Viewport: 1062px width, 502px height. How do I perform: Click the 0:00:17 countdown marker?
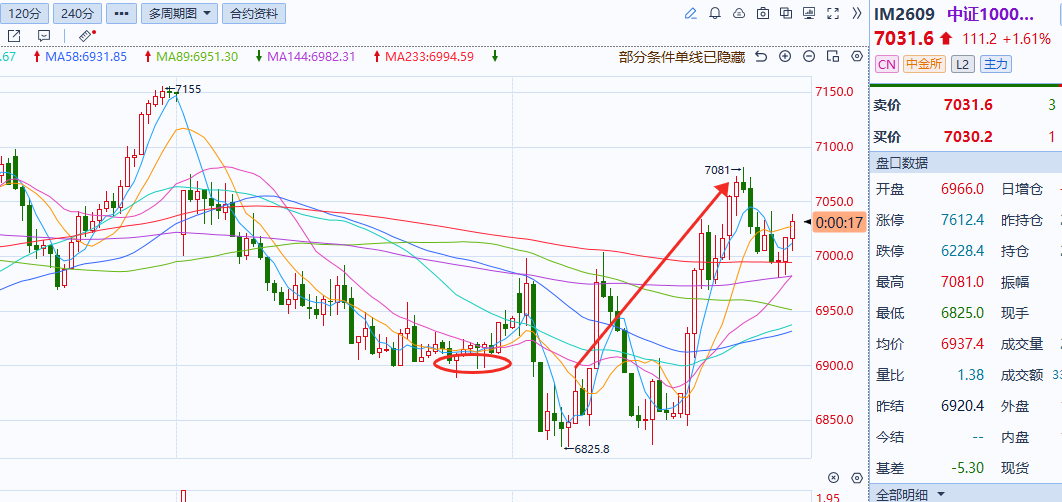click(839, 222)
